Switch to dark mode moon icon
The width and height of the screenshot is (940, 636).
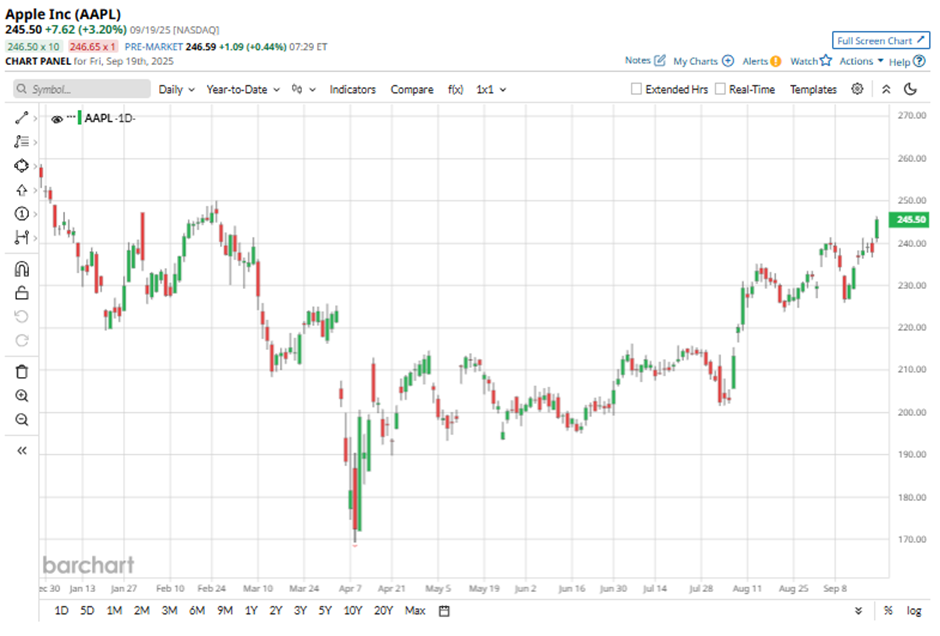pos(910,89)
